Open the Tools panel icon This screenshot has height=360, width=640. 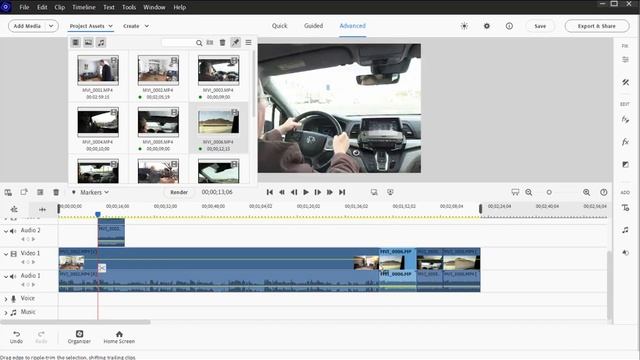625,82
